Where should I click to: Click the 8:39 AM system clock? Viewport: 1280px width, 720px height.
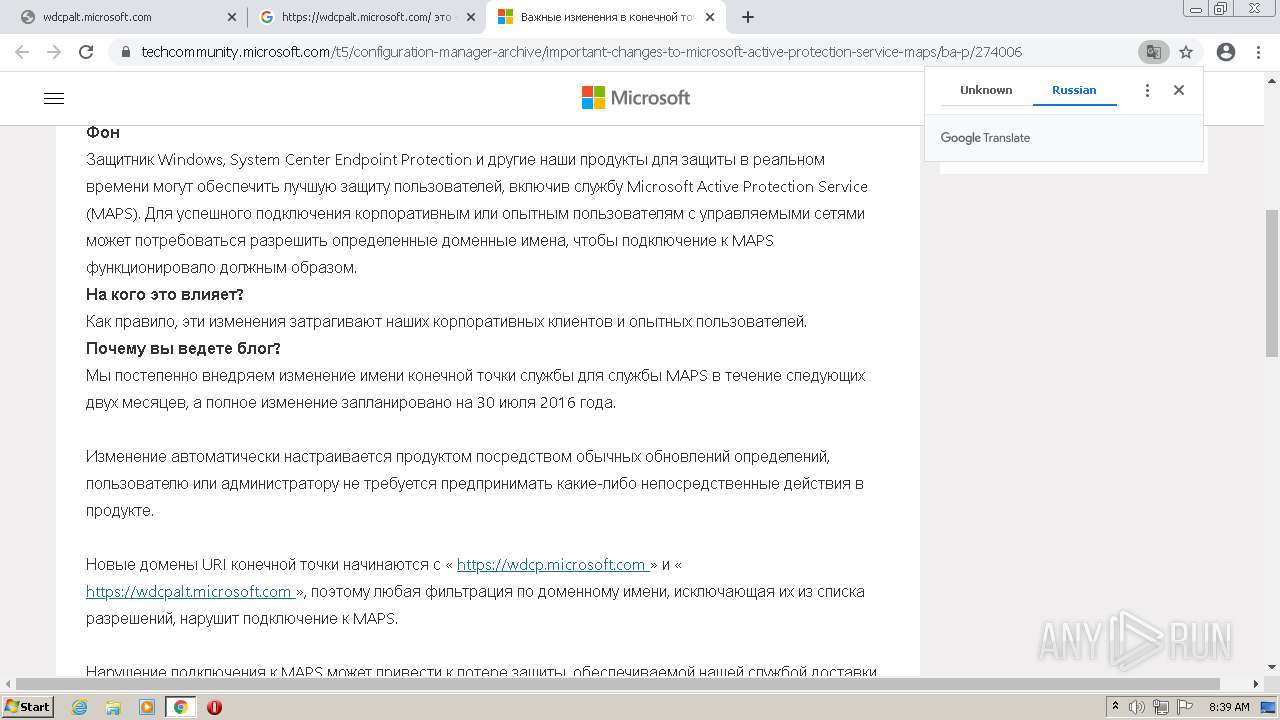(x=1229, y=707)
